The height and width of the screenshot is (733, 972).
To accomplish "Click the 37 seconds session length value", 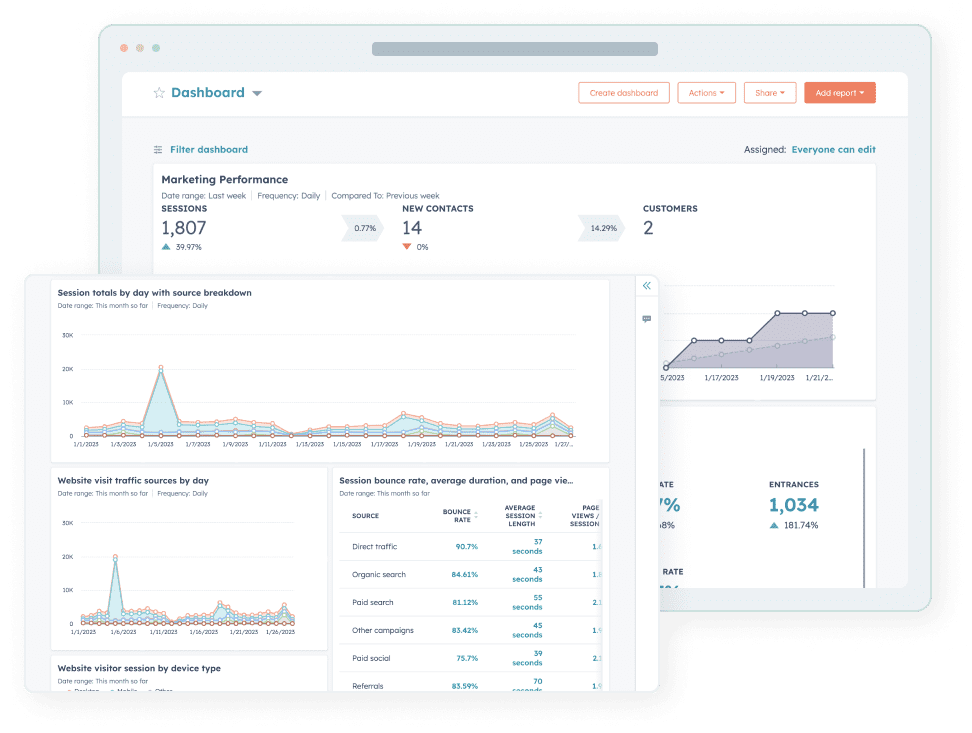I will pyautogui.click(x=528, y=547).
